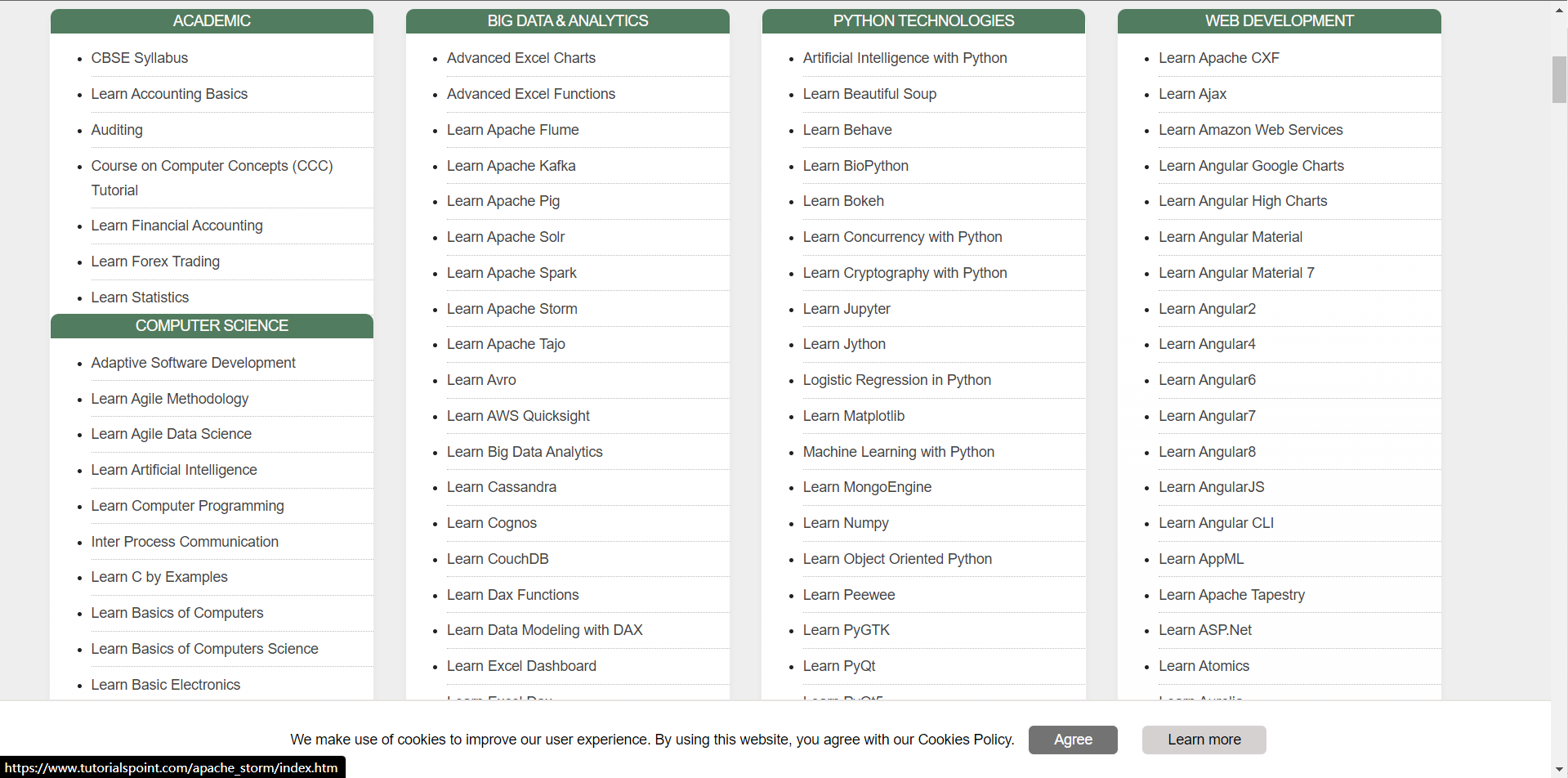Image resolution: width=1568 pixels, height=778 pixels.
Task: Open Learn Basics of Computers Science link
Action: click(205, 649)
